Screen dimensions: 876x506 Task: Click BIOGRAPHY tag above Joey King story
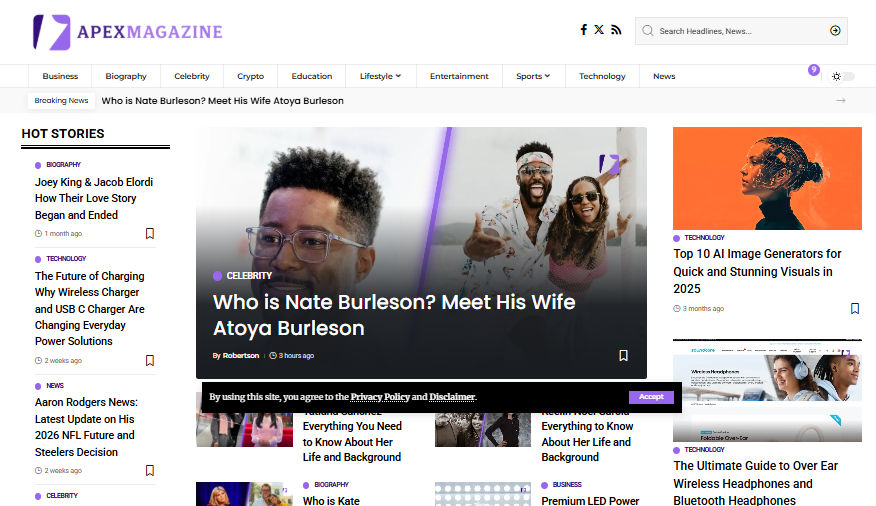(x=63, y=165)
